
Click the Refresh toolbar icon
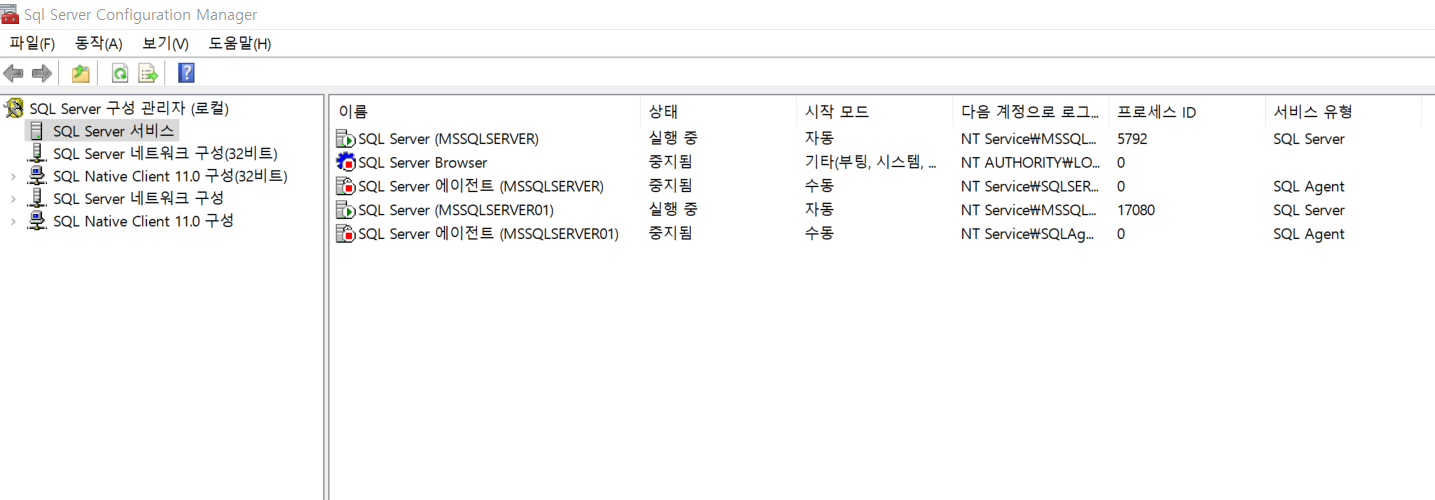click(120, 73)
